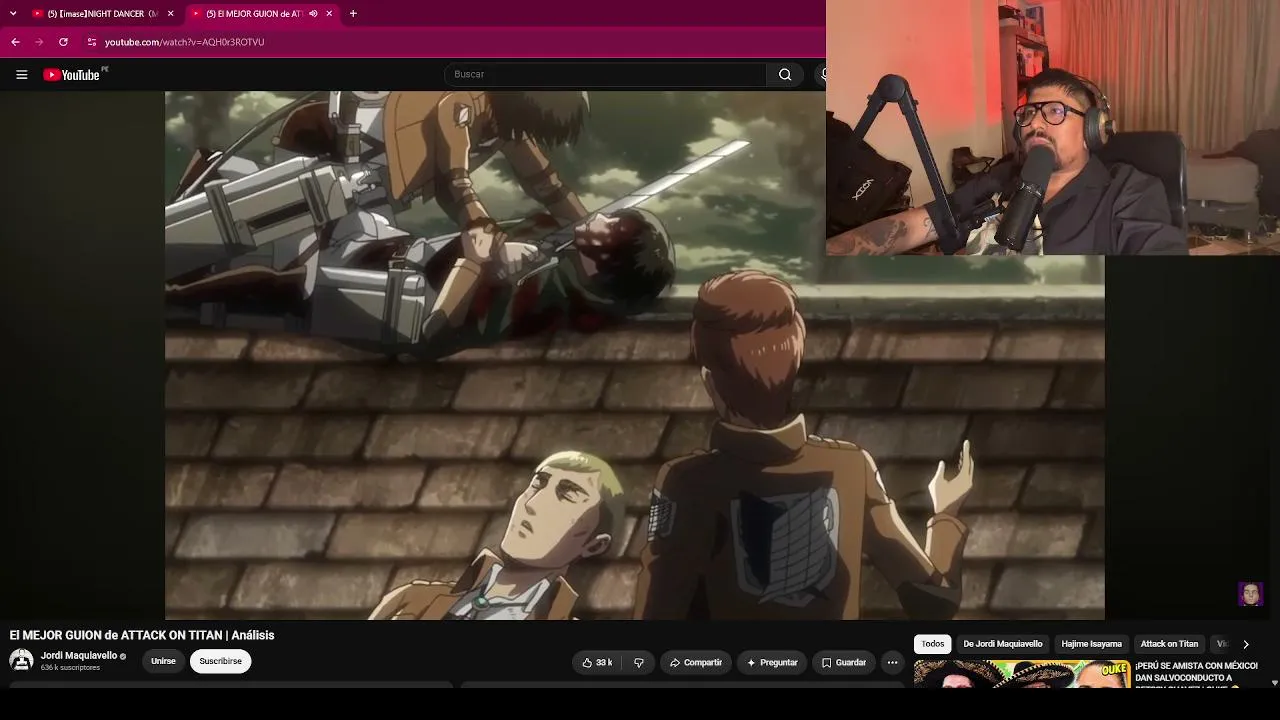Viewport: 1280px width, 720px height.
Task: Select the Todos filter chip
Action: tap(933, 644)
